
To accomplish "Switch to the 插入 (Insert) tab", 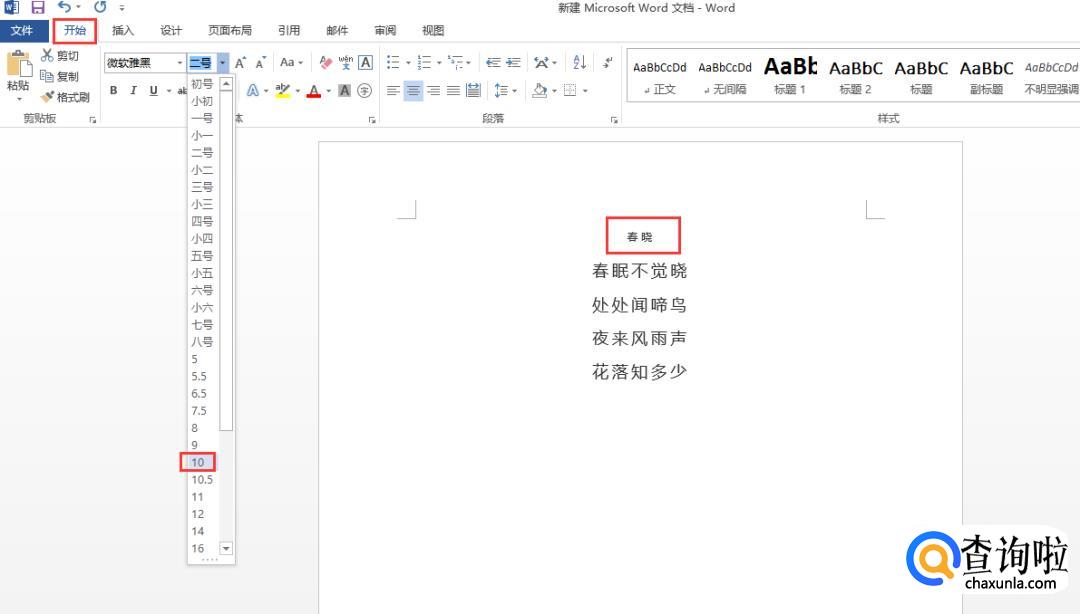I will tap(123, 31).
